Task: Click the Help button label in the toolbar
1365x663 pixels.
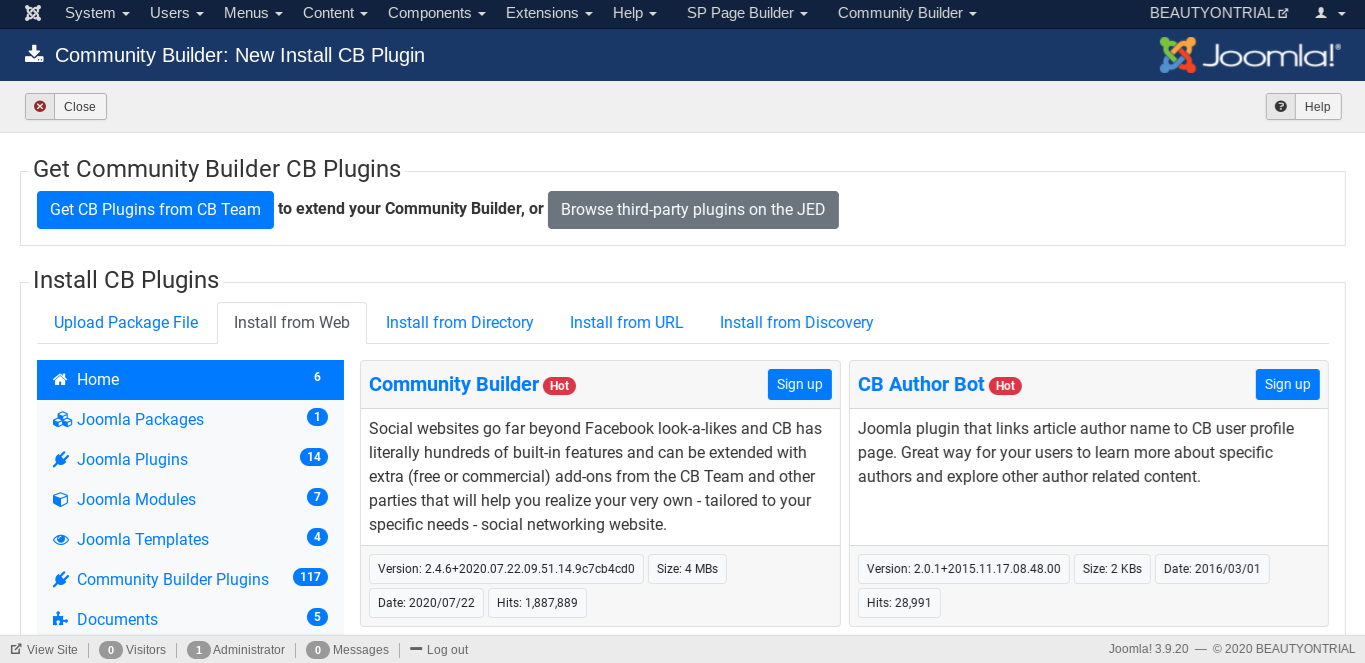Action: [1318, 107]
